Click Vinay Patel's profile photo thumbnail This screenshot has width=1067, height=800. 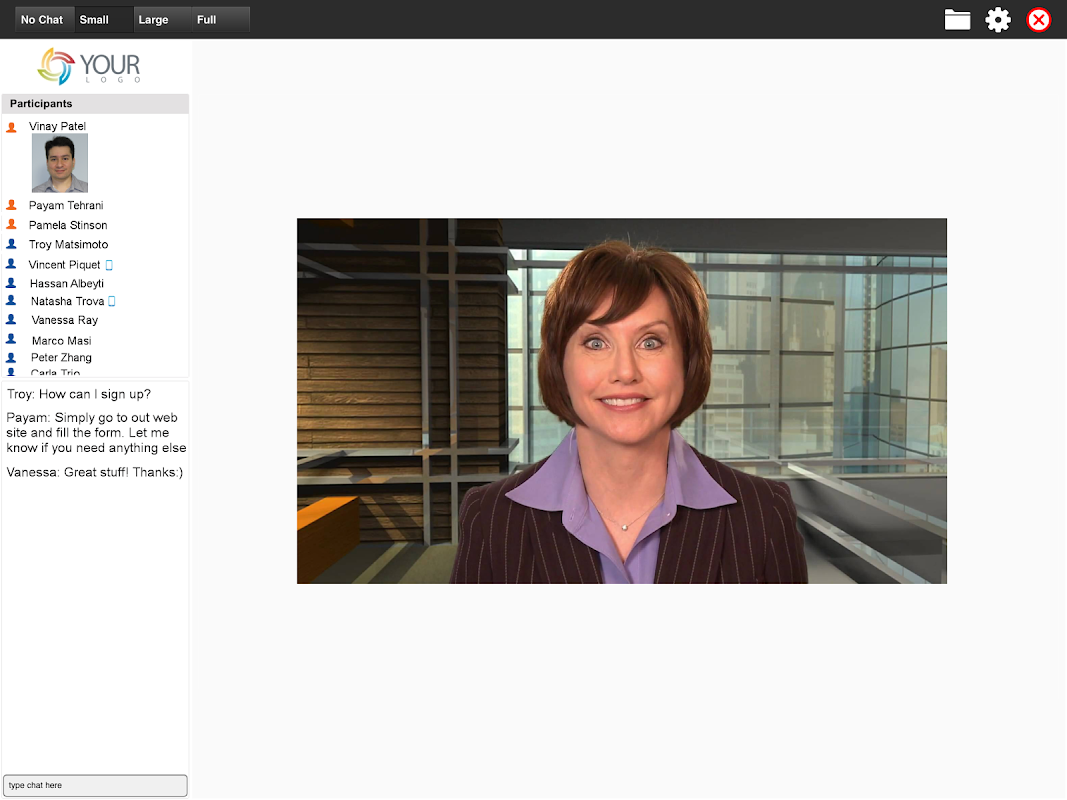click(x=60, y=163)
